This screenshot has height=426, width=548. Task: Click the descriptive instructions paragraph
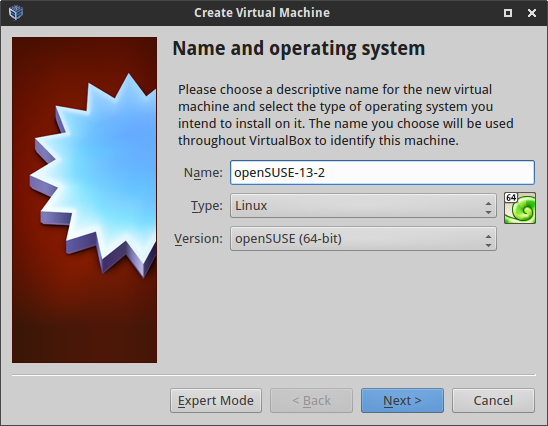[x=346, y=115]
